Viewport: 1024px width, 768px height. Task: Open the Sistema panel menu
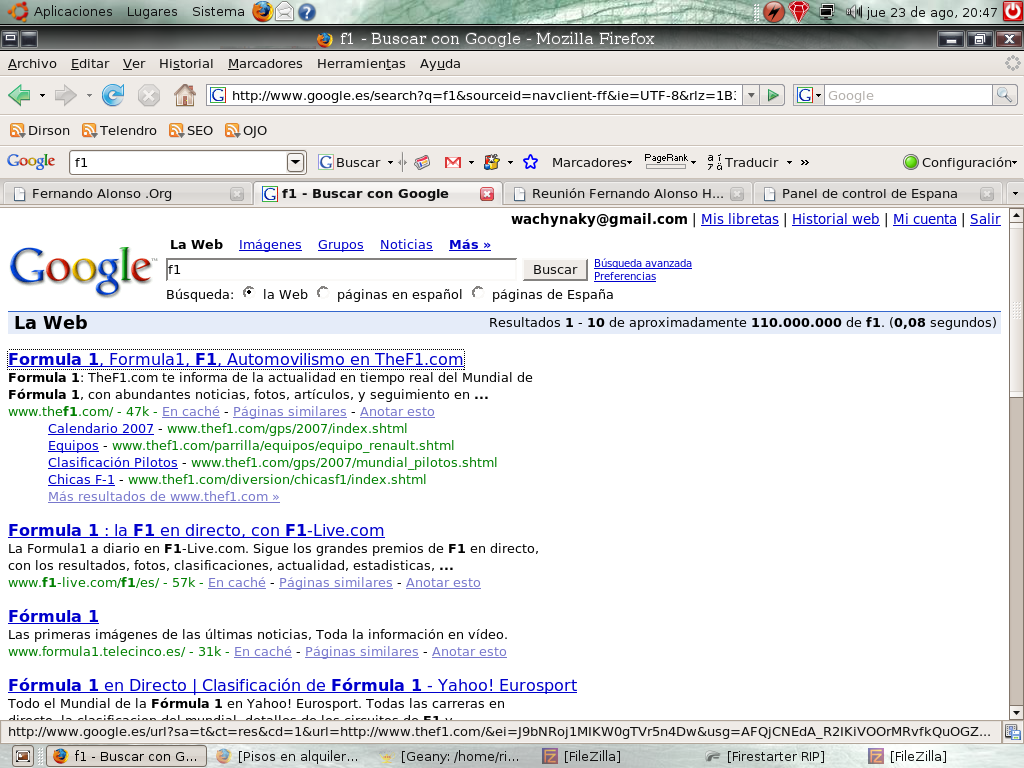click(x=218, y=12)
